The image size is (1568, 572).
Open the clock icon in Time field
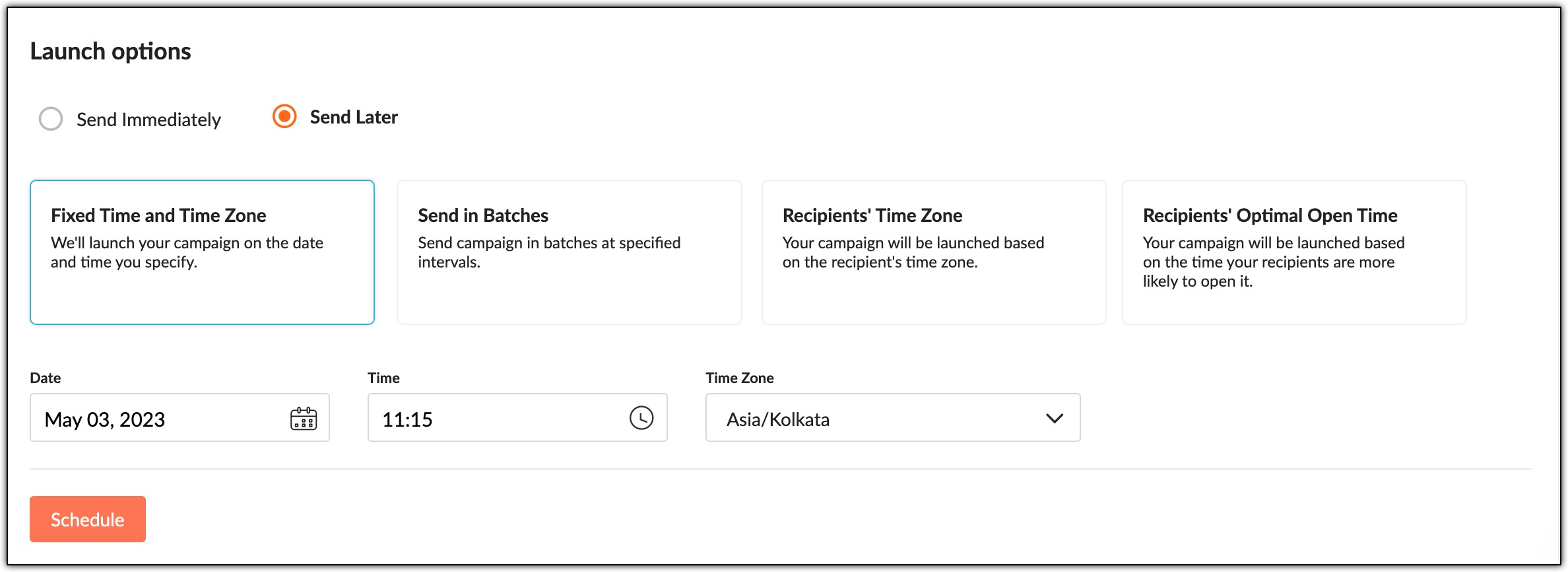(x=641, y=417)
